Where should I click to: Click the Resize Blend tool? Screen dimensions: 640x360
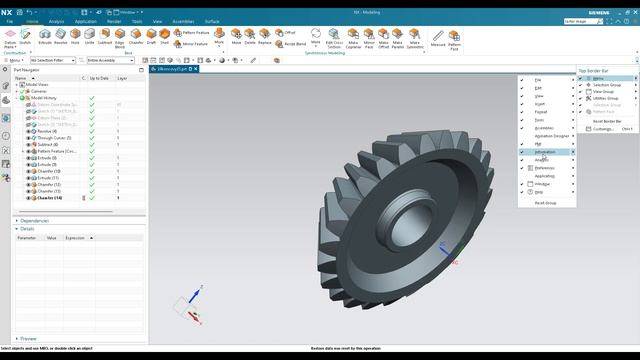290,44
